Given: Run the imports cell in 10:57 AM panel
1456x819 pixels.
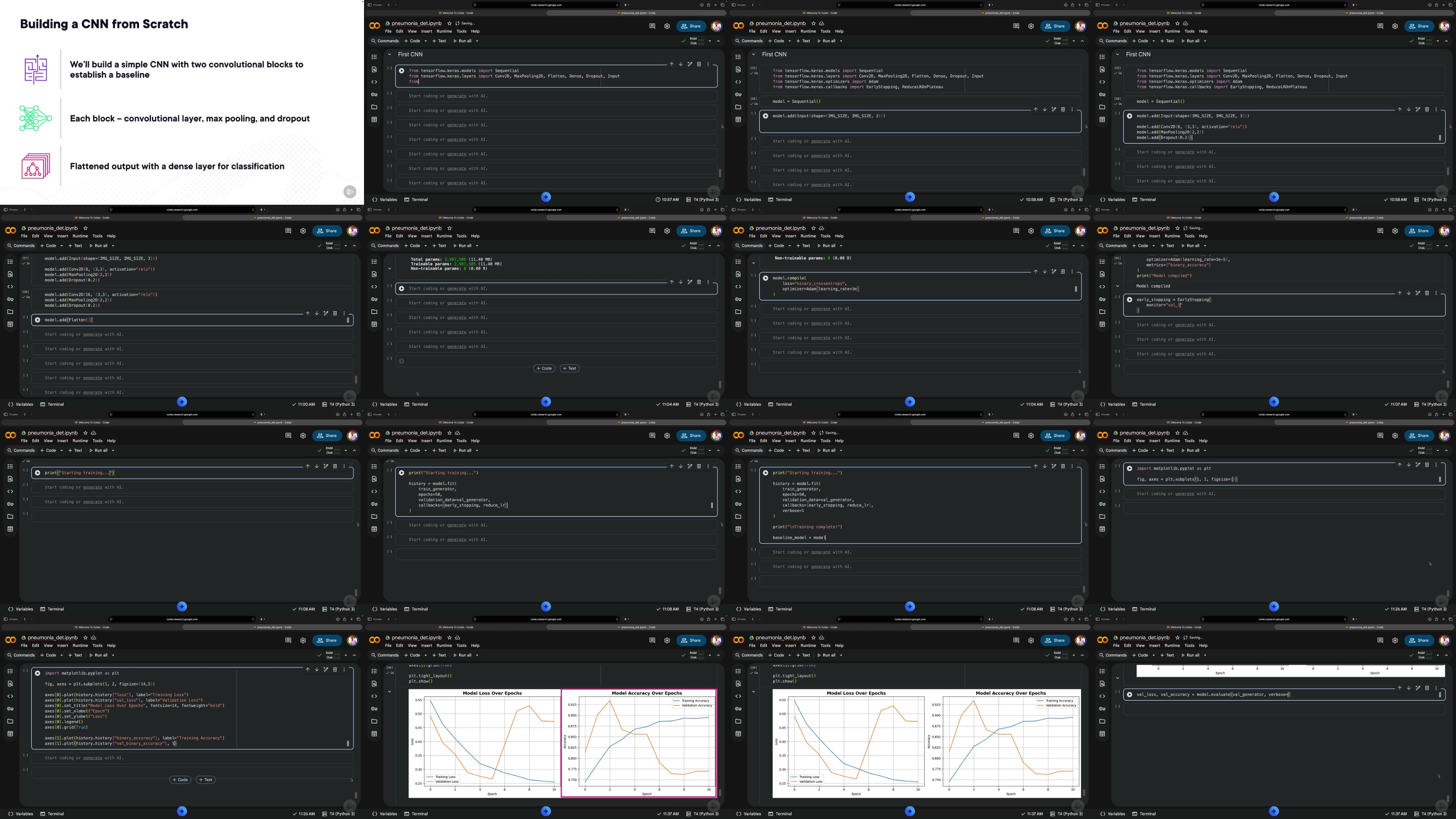Looking at the screenshot, I should 402,71.
